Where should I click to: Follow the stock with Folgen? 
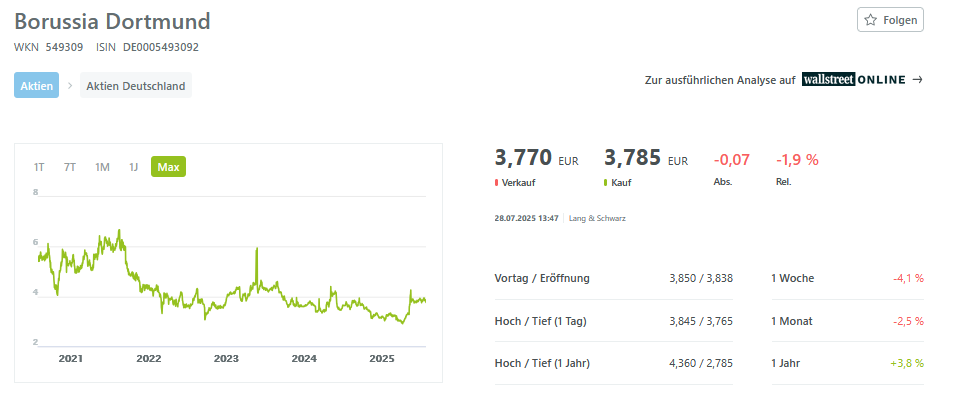coord(890,20)
